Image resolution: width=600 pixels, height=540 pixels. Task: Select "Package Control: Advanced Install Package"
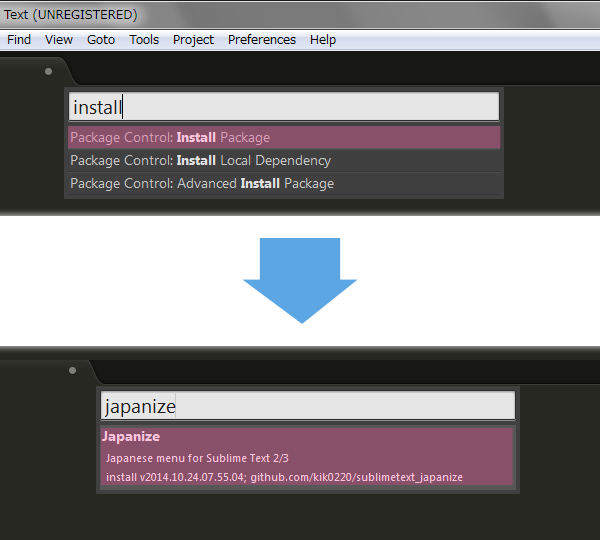point(284,183)
